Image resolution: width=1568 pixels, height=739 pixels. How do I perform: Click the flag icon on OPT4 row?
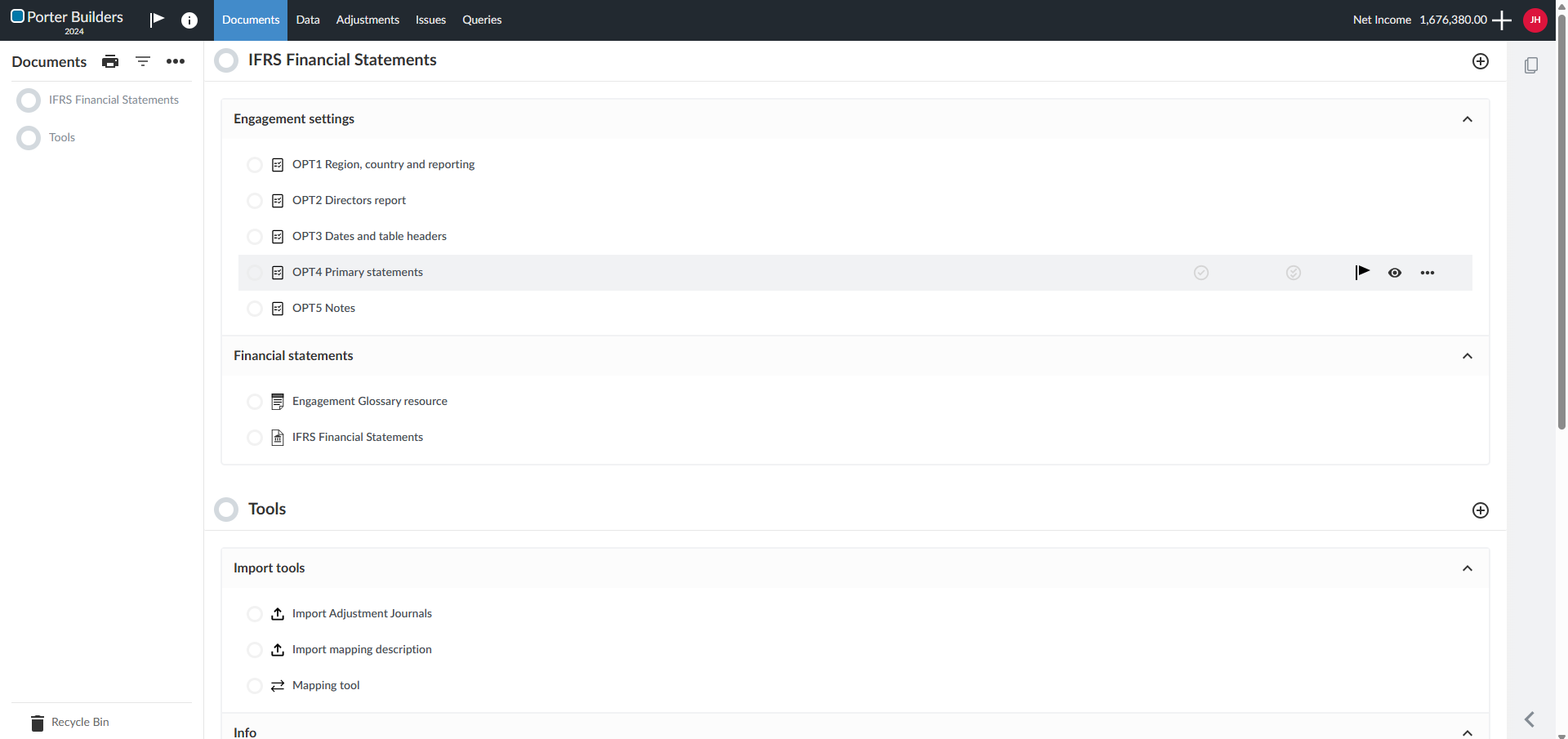click(1362, 272)
